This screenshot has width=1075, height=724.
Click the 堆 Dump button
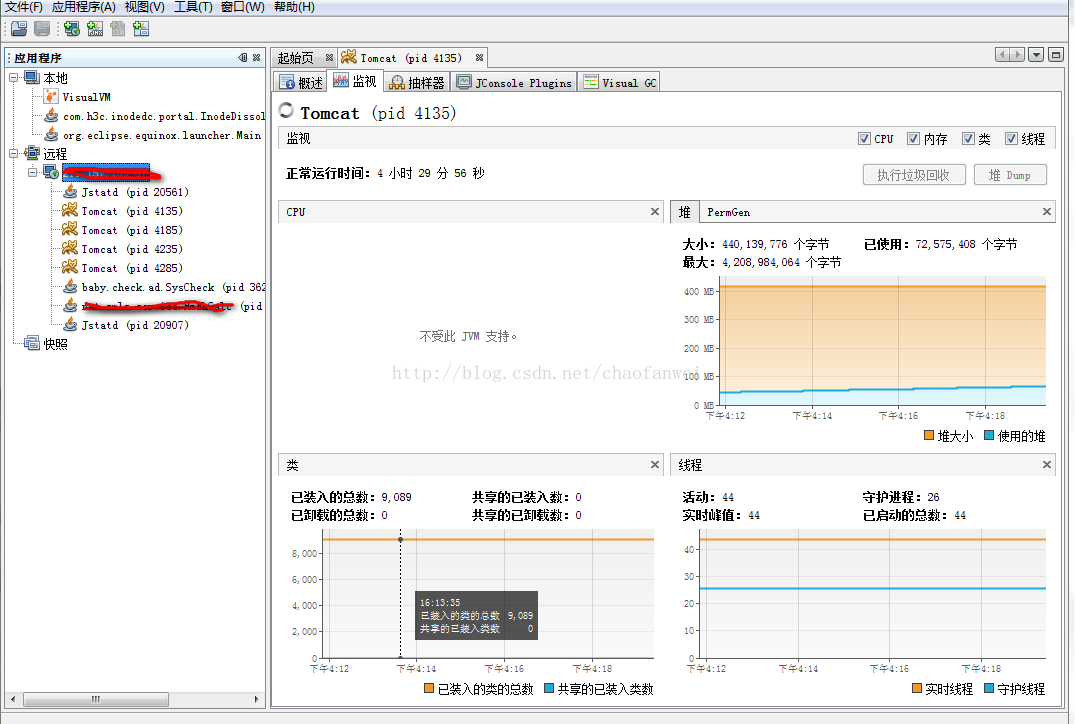click(x=1011, y=175)
